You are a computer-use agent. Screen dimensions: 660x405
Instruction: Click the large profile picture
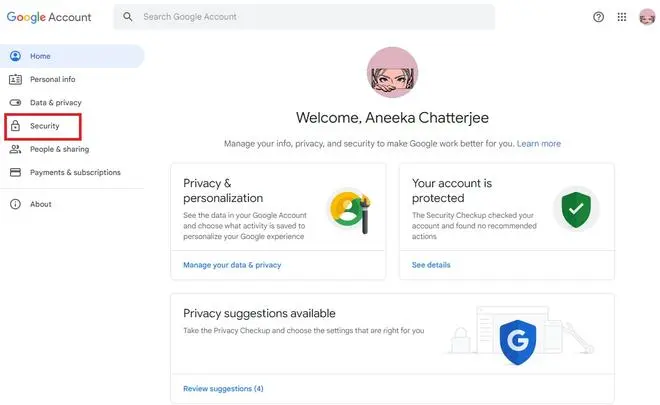(392, 73)
